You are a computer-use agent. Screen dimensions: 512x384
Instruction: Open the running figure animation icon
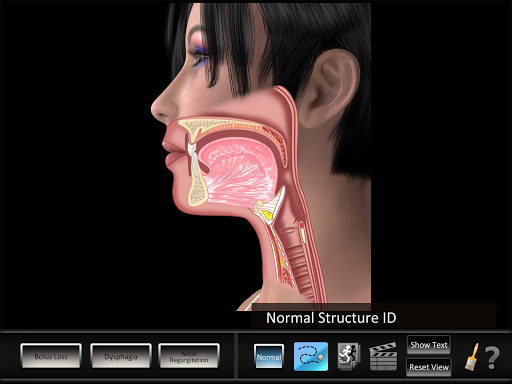349,356
